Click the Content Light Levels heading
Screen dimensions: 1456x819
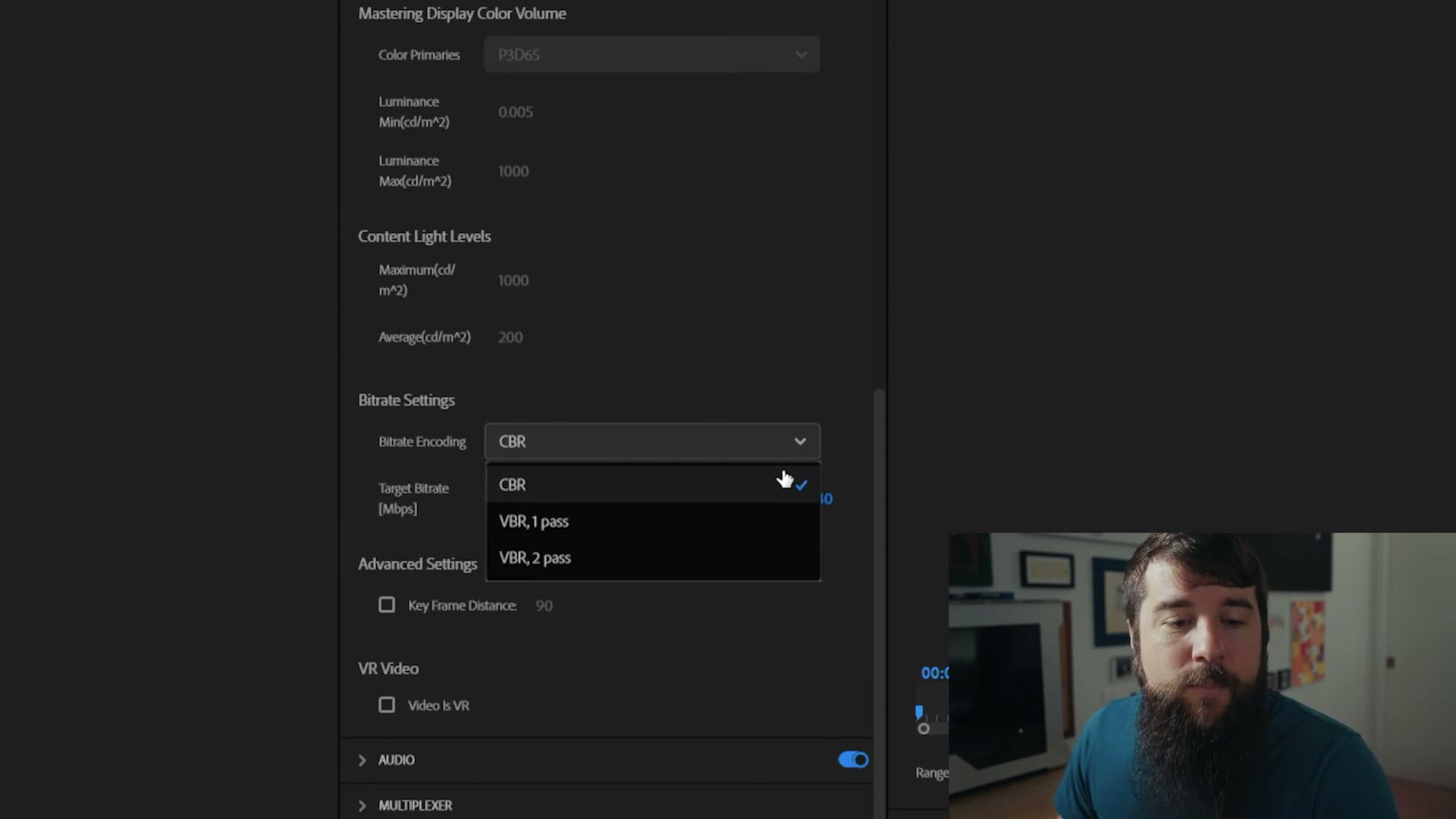pyautogui.click(x=425, y=237)
